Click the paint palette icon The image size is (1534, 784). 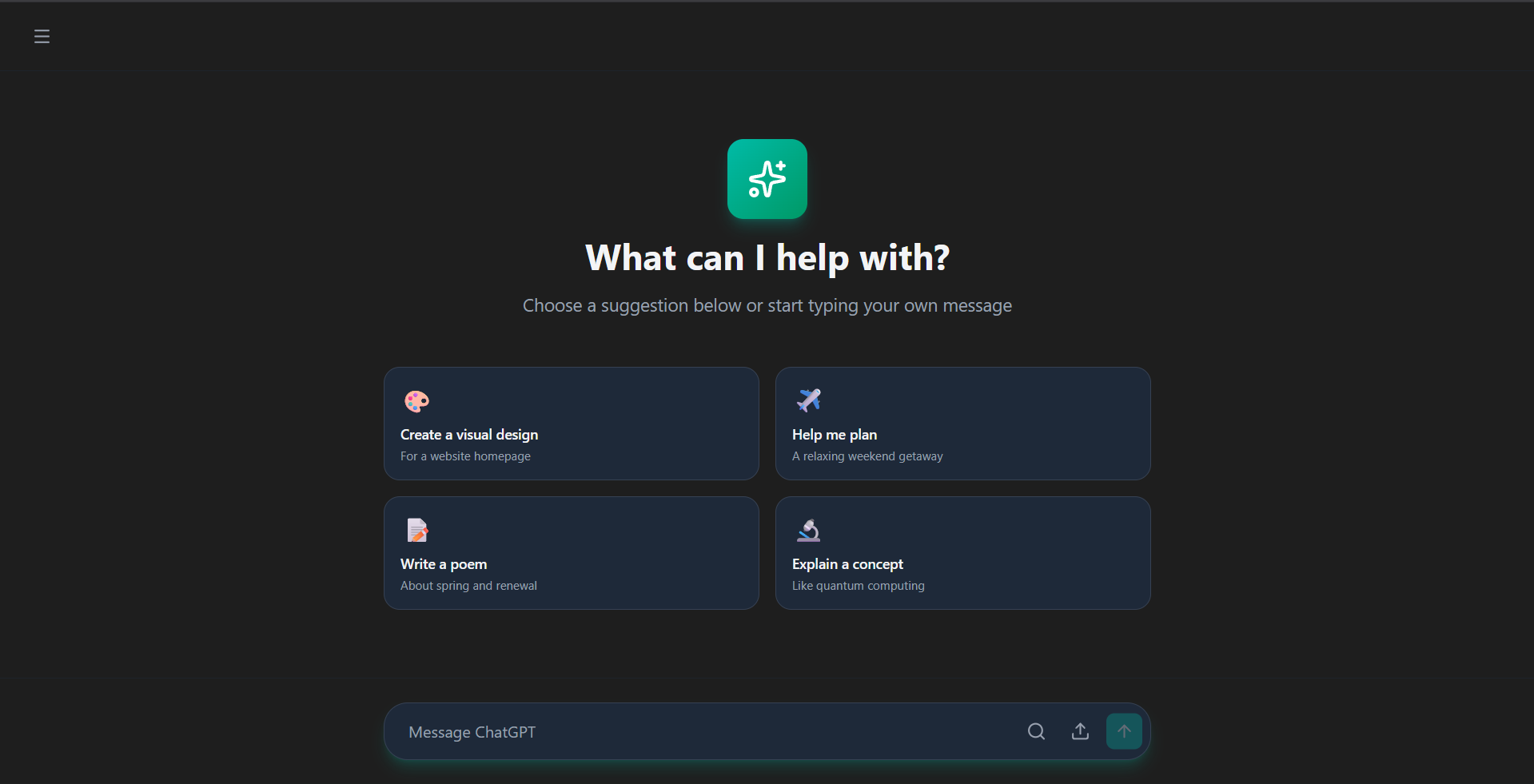click(416, 400)
